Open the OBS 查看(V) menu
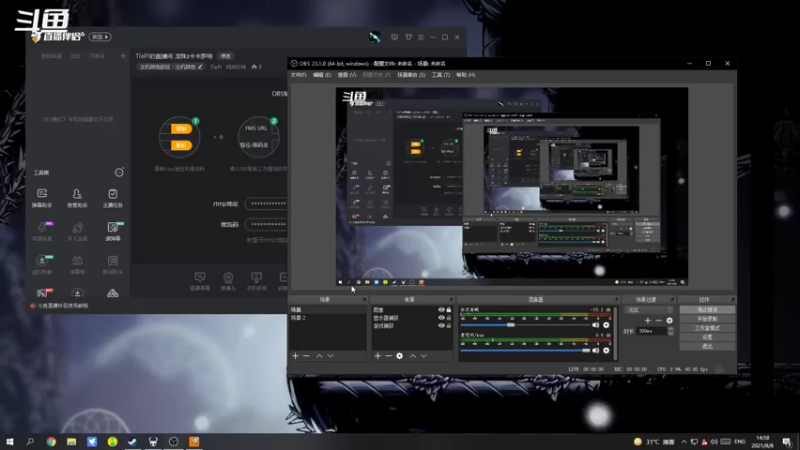 click(347, 75)
